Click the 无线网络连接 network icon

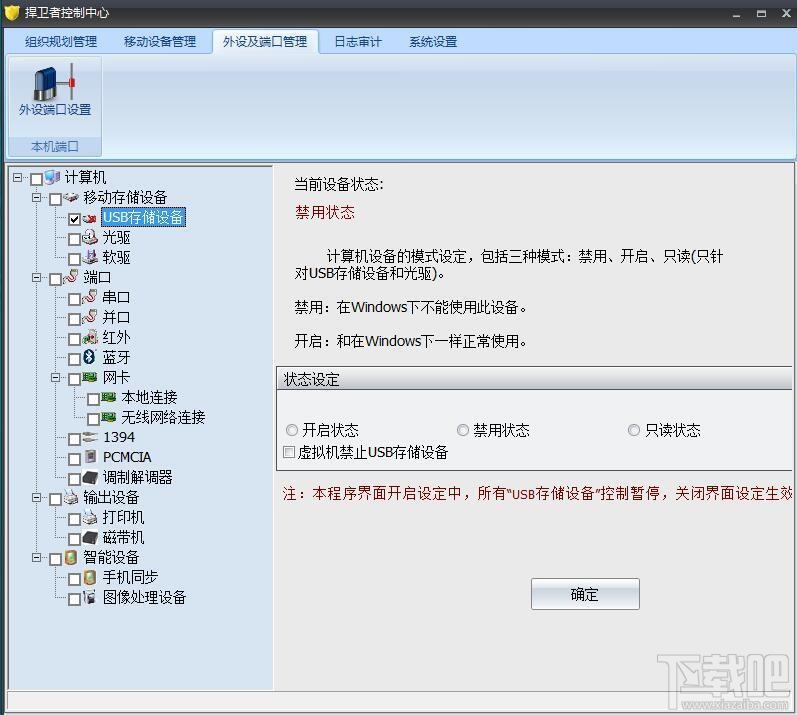tap(109, 417)
